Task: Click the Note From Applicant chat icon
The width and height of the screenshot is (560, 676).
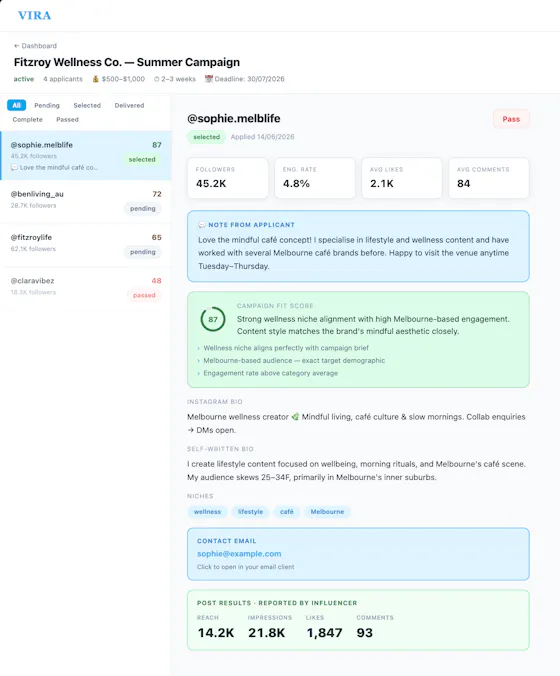Action: (x=202, y=225)
